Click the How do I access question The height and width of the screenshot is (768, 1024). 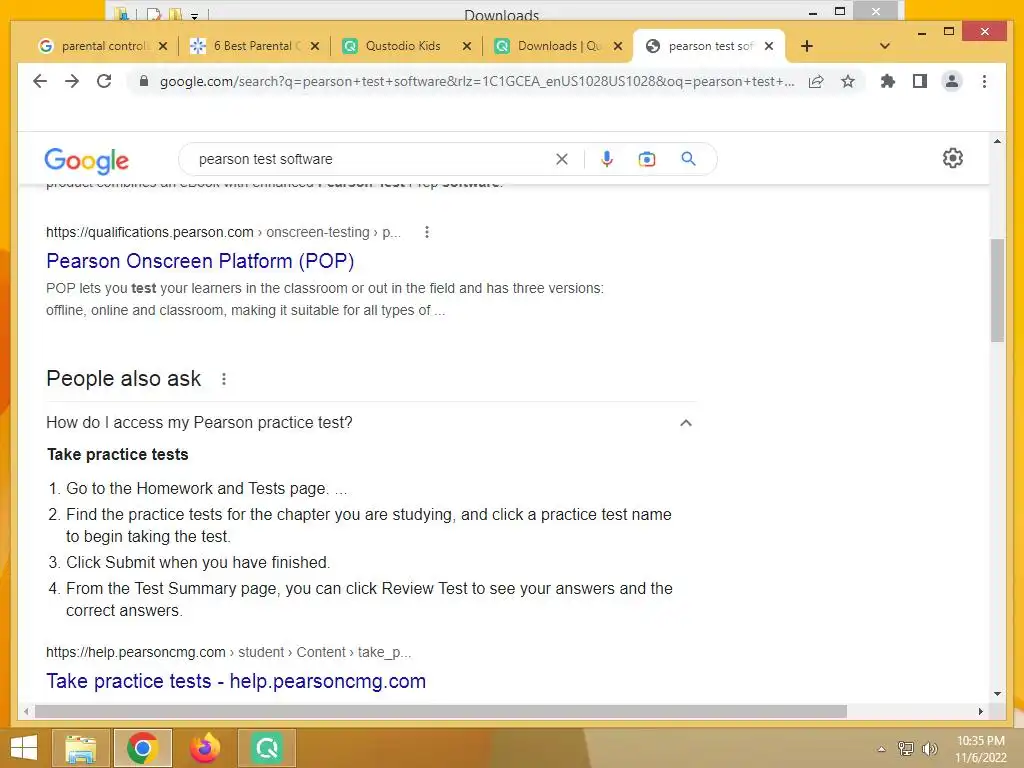(199, 423)
